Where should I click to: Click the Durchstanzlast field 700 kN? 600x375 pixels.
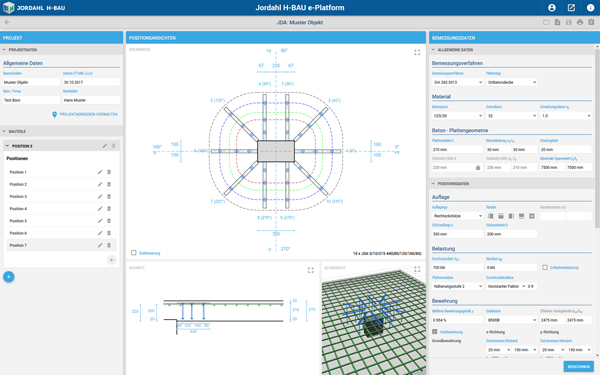click(x=458, y=267)
